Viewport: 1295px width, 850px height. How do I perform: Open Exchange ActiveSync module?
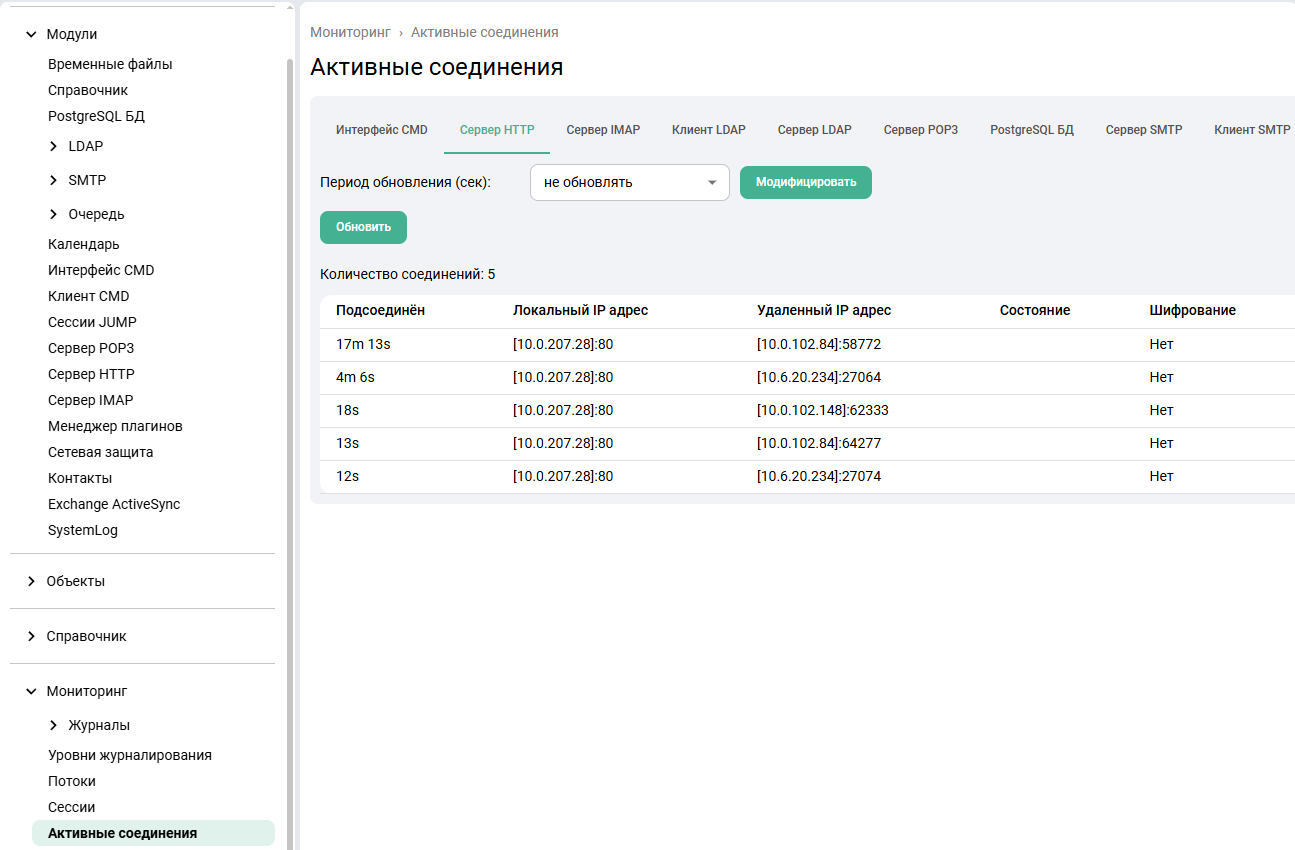[x=113, y=504]
